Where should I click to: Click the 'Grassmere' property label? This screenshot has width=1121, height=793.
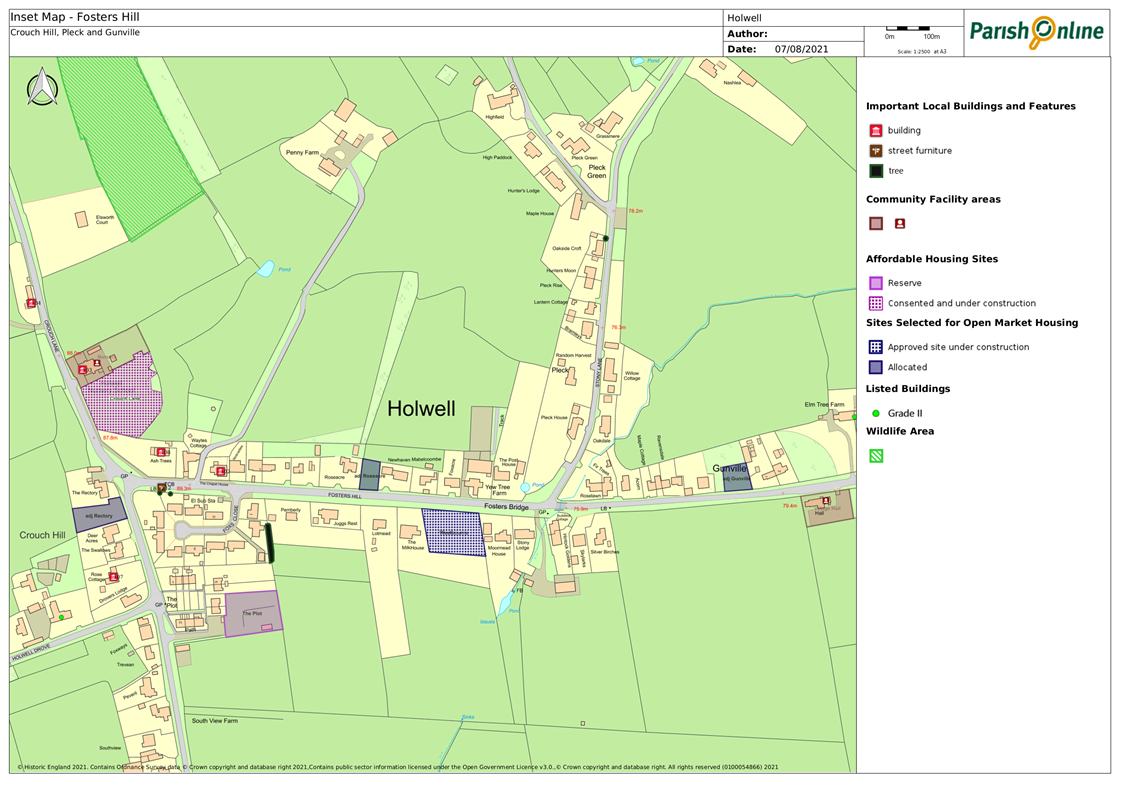pos(608,136)
